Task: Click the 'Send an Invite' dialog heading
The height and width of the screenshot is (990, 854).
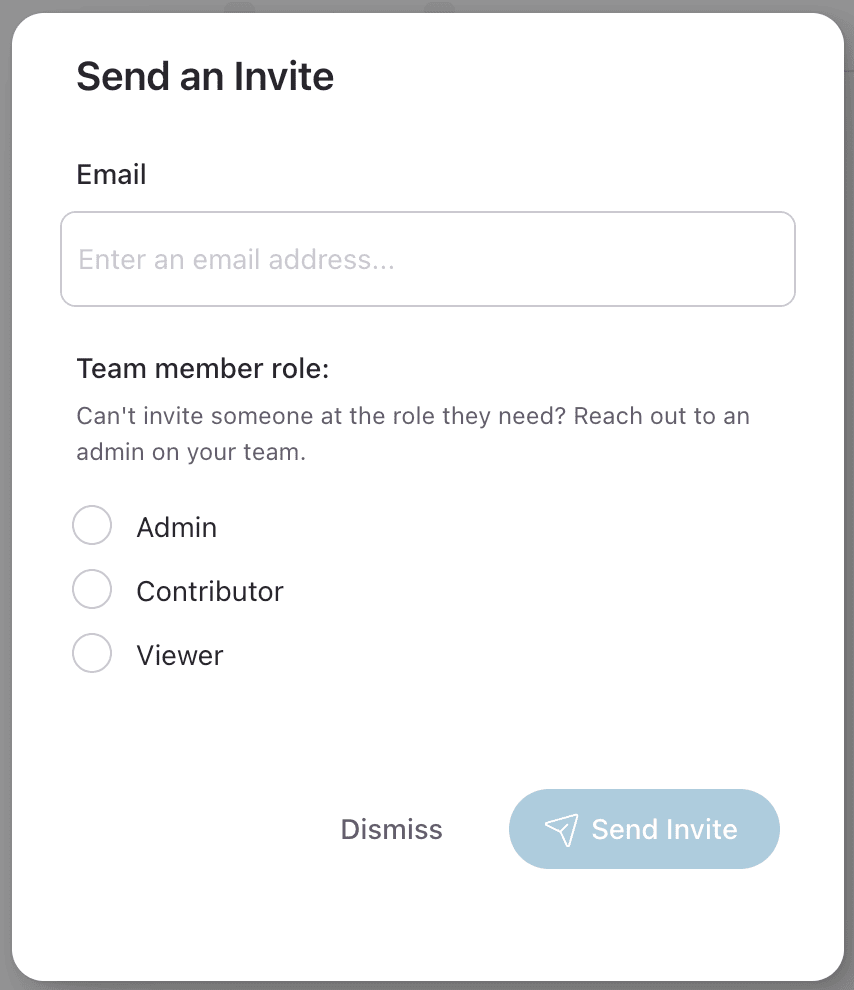Action: coord(205,76)
